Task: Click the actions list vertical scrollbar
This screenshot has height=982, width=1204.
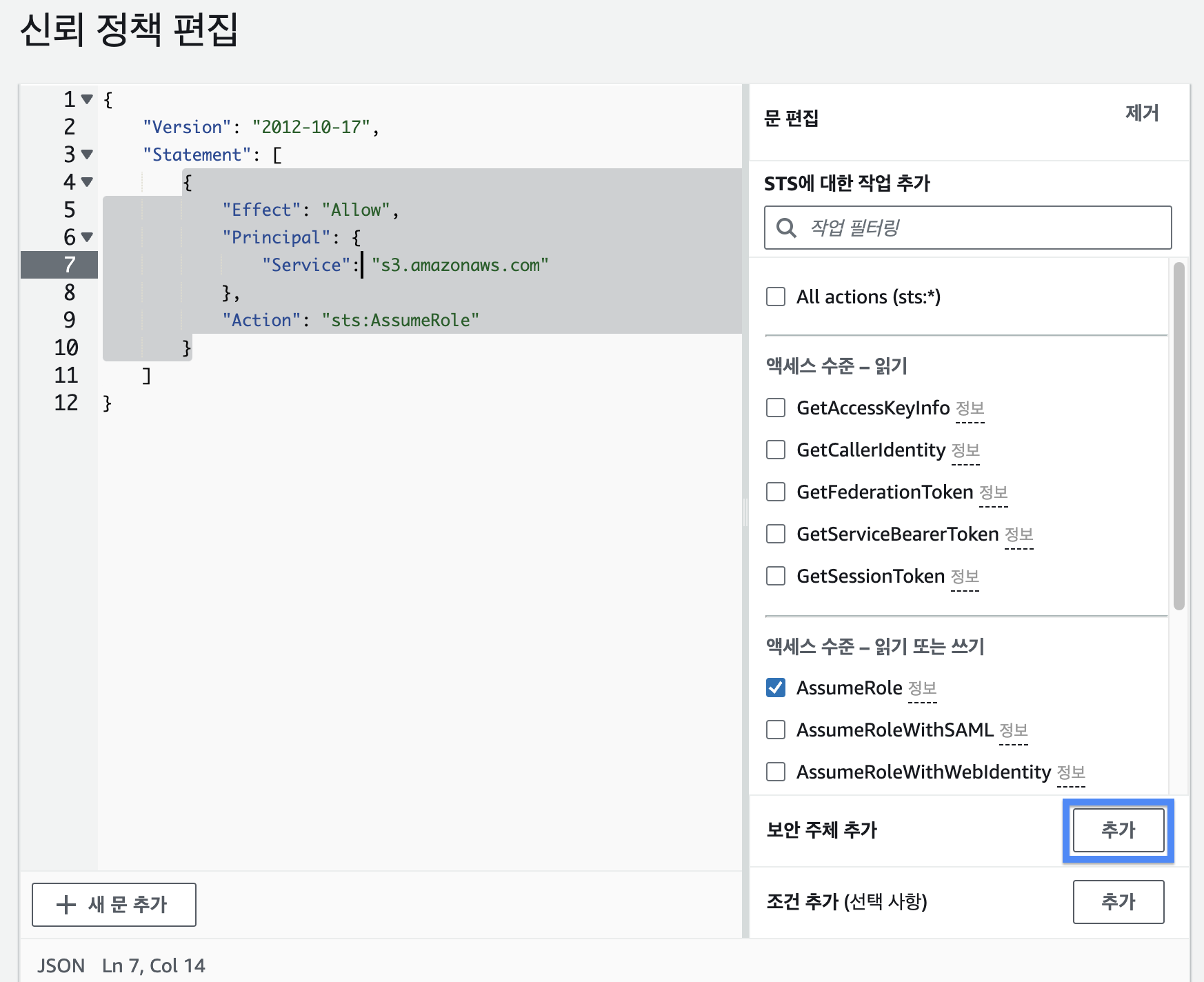Action: coord(1178,436)
